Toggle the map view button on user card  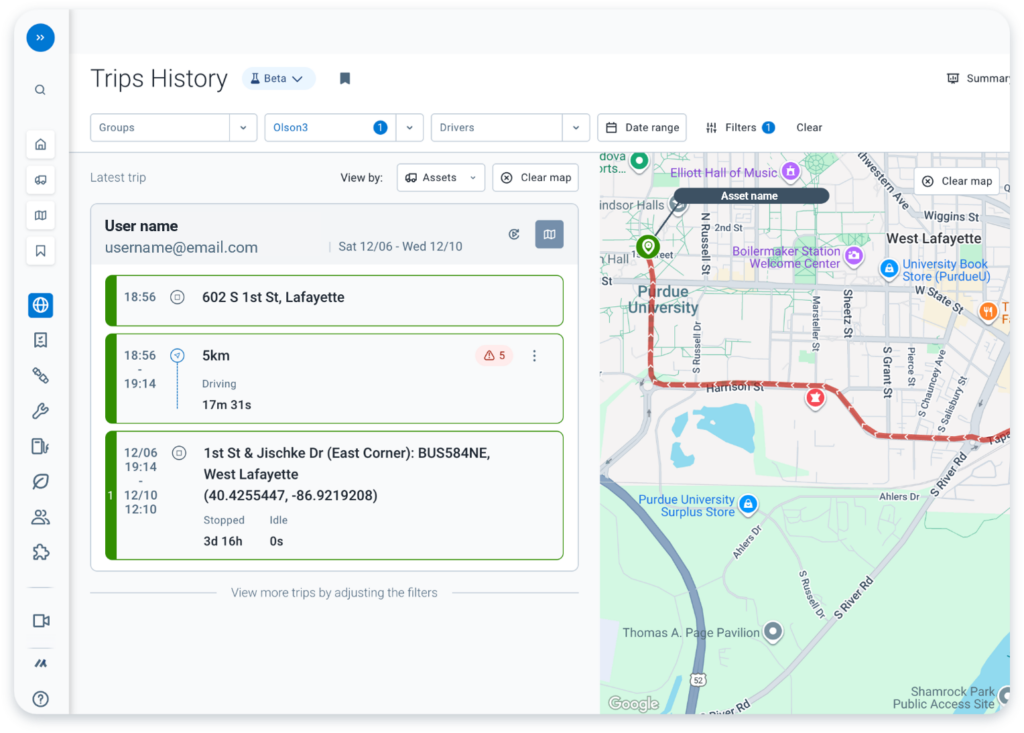tap(549, 234)
